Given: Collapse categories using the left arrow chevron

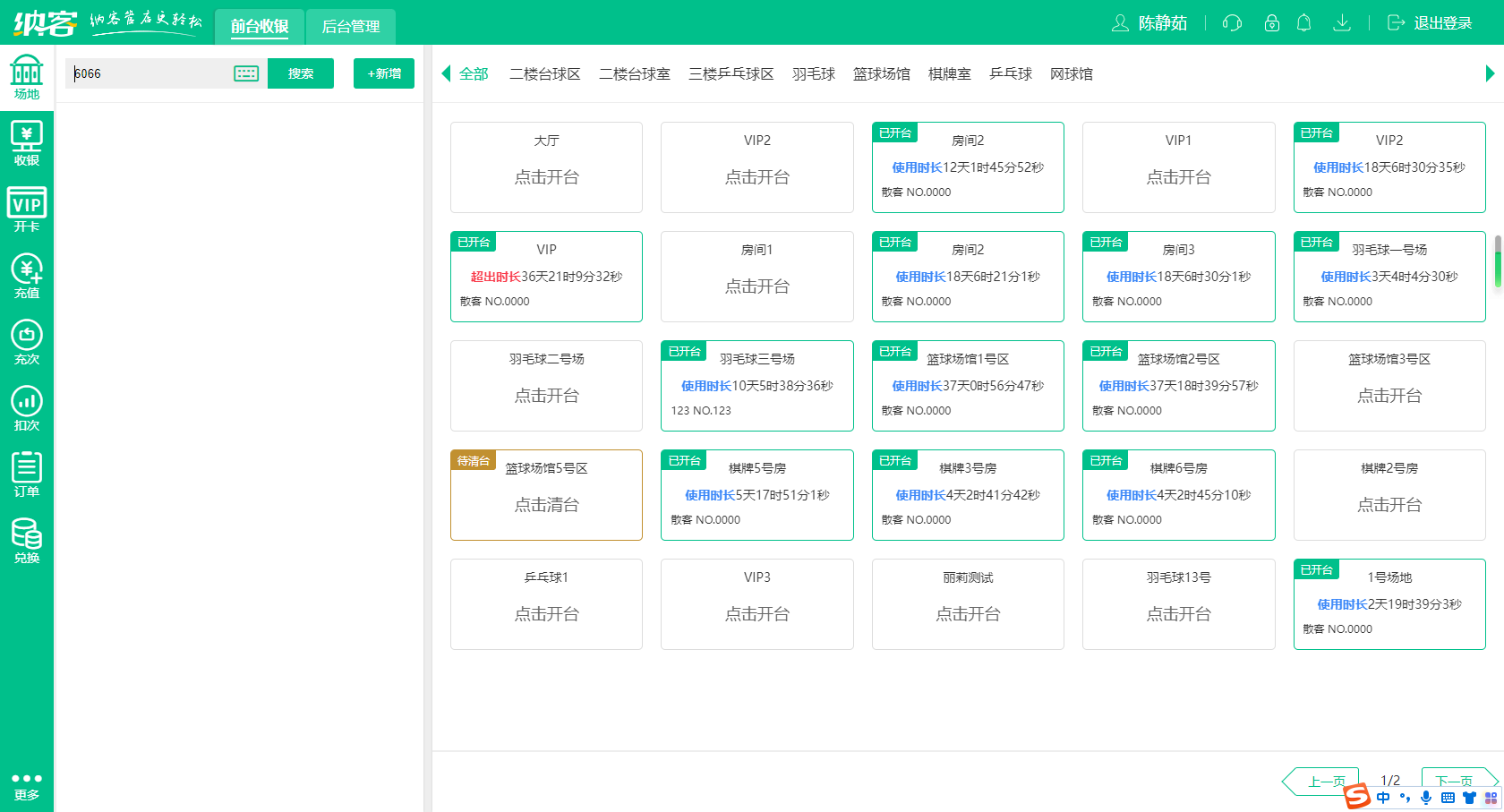Looking at the screenshot, I should pos(445,73).
